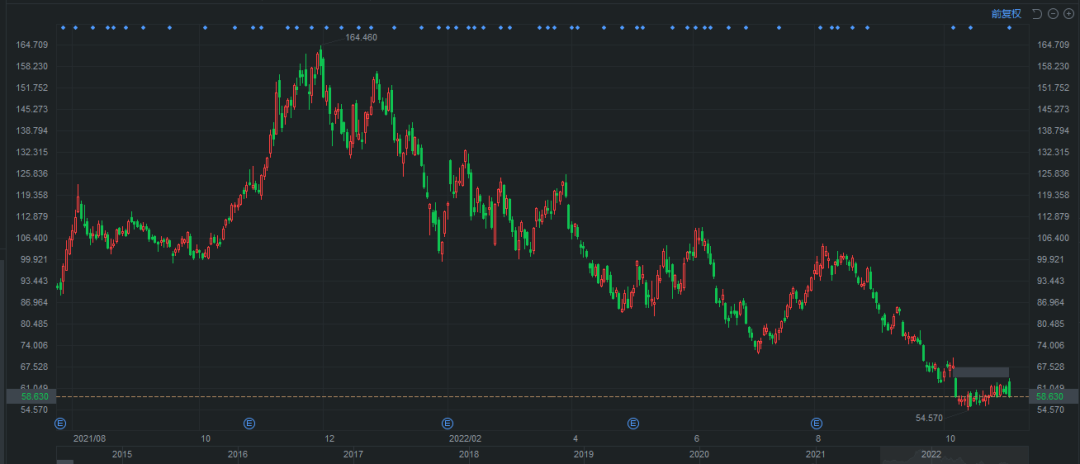1080x464 pixels.
Task: Click the 54.570 low price annotation
Action: 930,417
